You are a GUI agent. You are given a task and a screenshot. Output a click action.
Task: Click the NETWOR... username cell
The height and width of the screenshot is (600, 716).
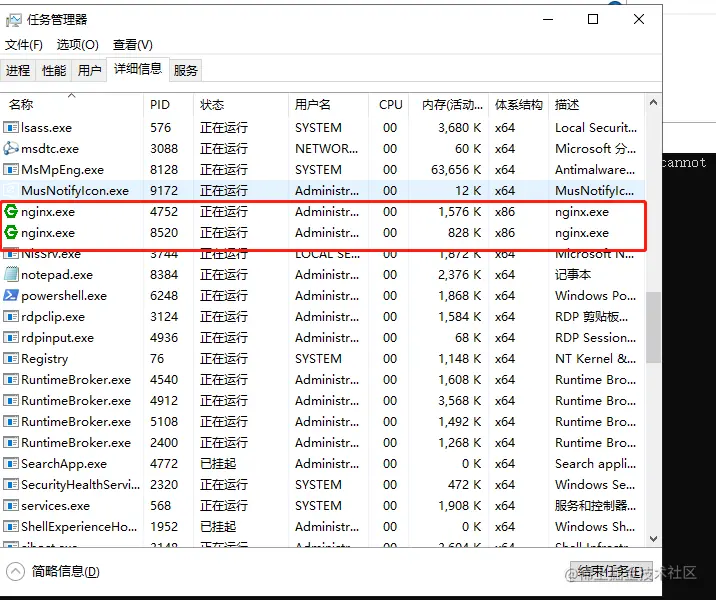tap(326, 148)
